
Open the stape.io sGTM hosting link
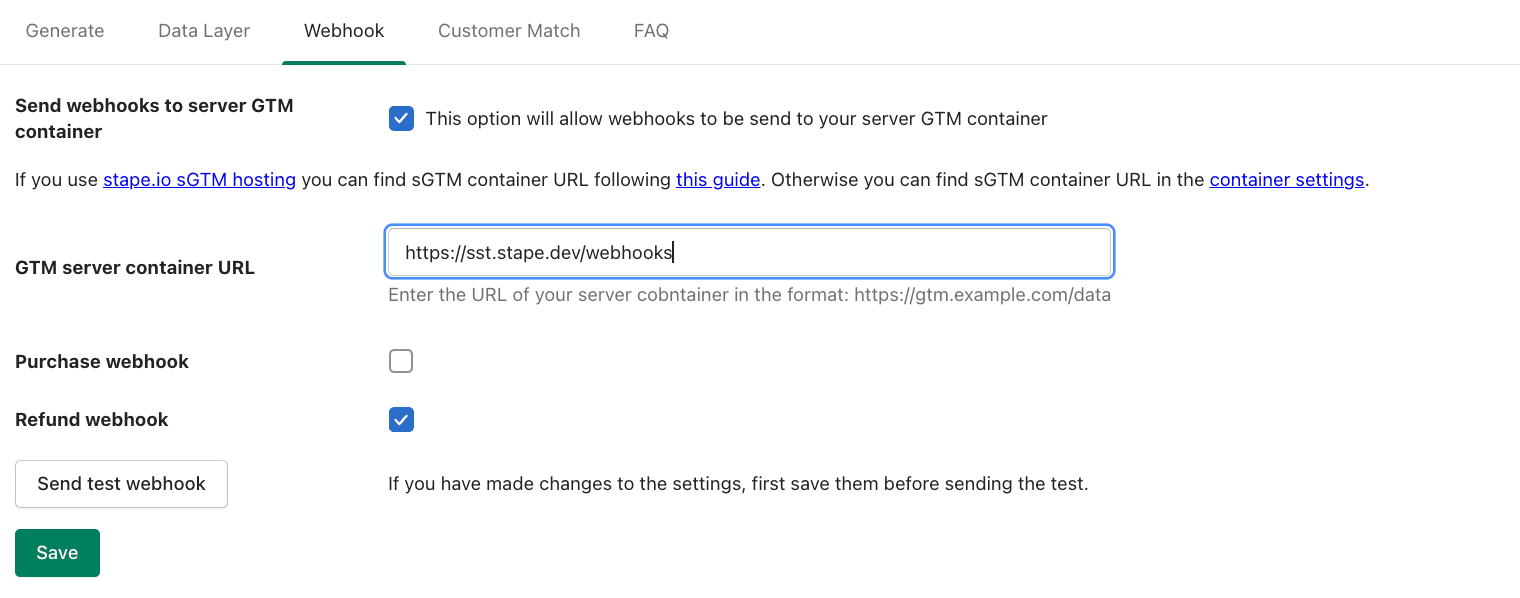pyautogui.click(x=199, y=179)
